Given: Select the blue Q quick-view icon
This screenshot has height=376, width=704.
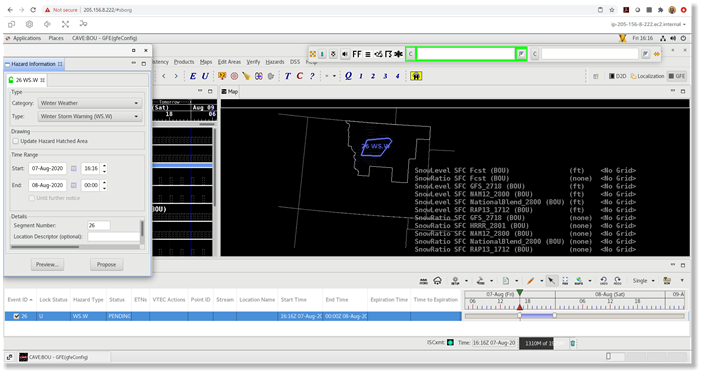Looking at the screenshot, I should 348,76.
